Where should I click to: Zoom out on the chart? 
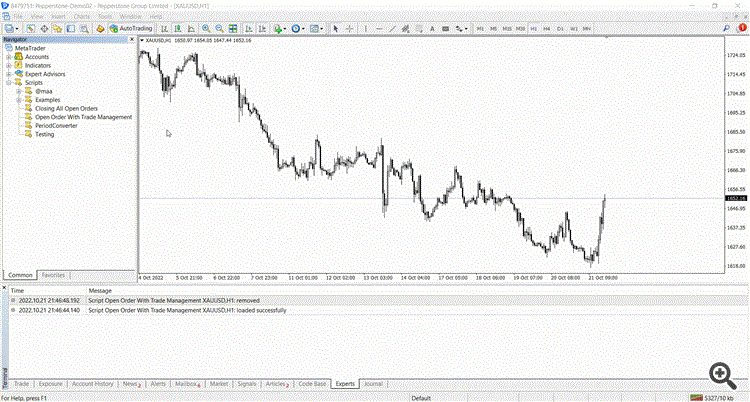[x=220, y=29]
